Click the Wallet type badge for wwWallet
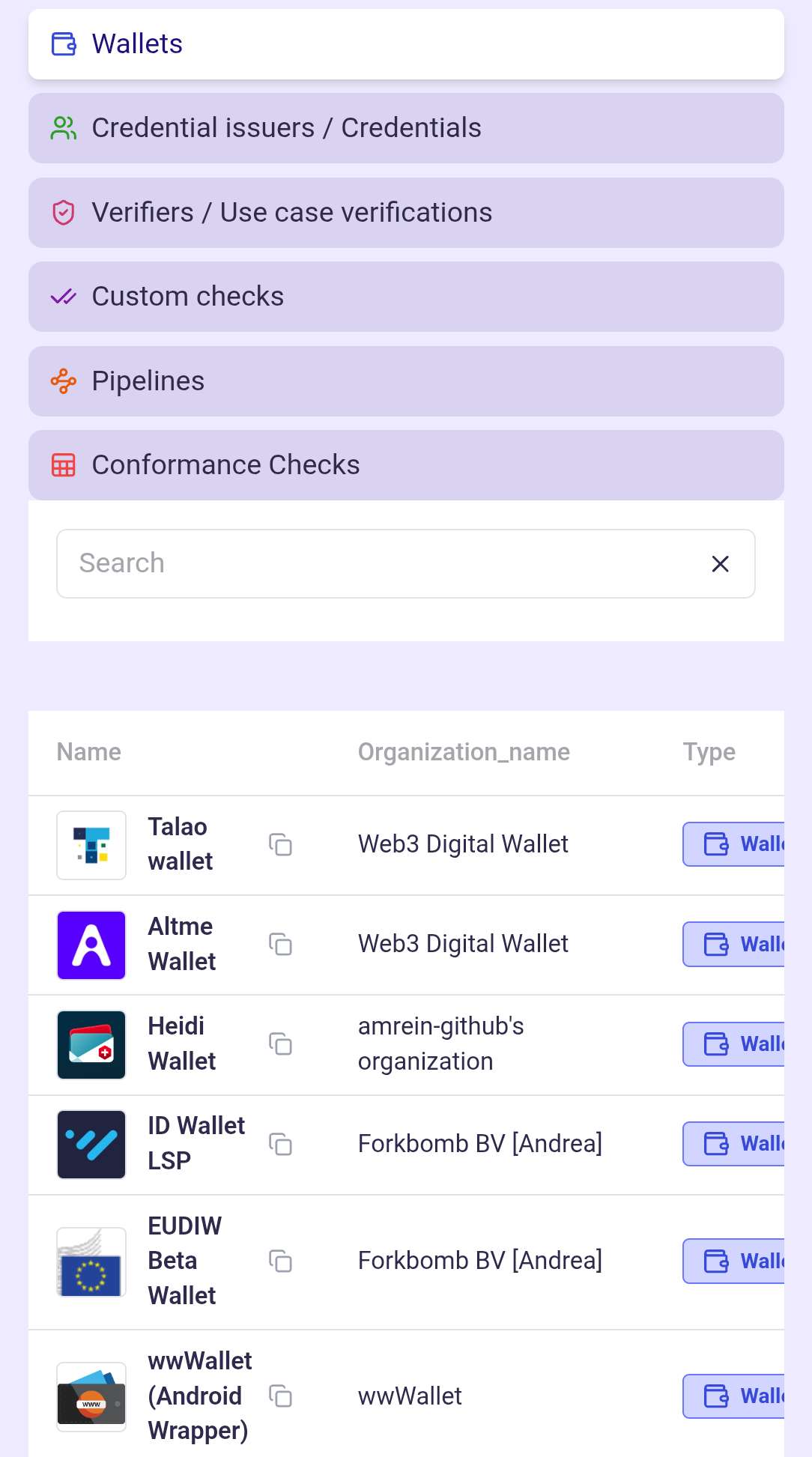 point(734,1396)
